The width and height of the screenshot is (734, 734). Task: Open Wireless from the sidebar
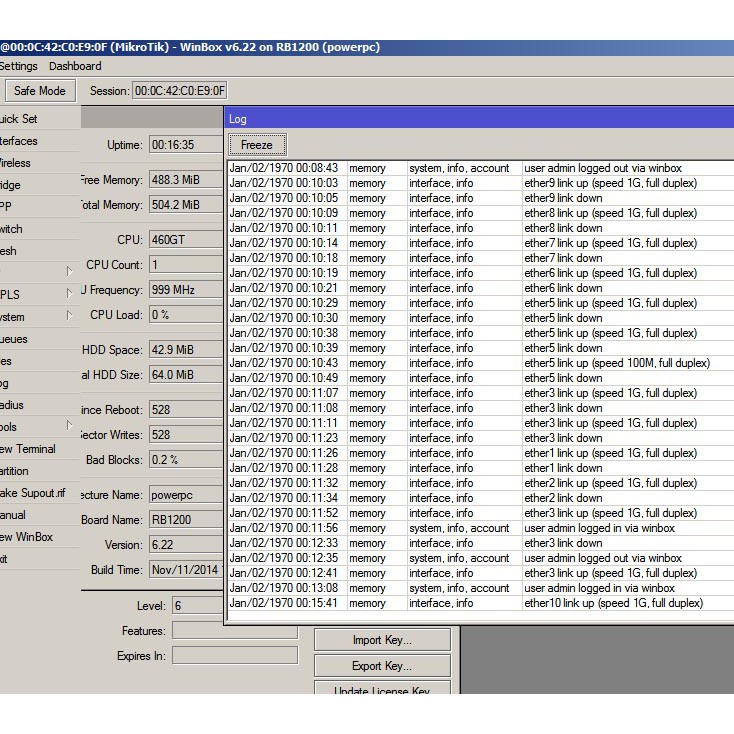tap(15, 163)
